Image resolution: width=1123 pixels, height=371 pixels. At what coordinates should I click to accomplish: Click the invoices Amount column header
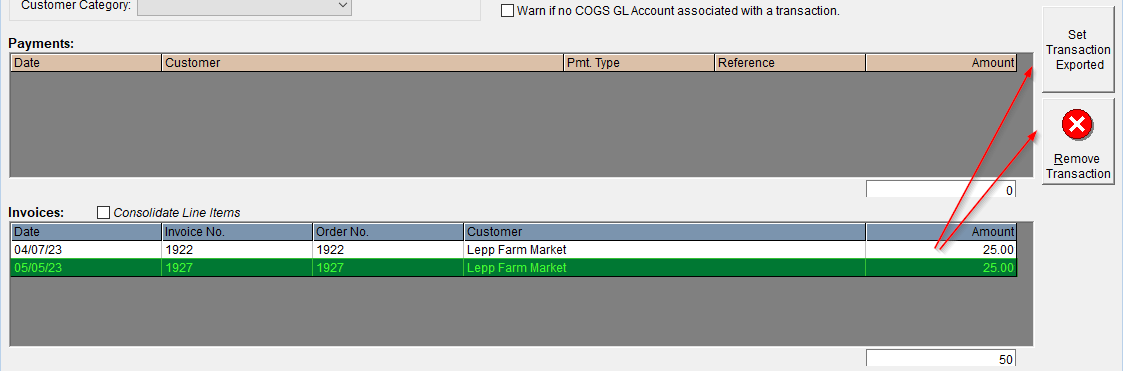(940, 231)
